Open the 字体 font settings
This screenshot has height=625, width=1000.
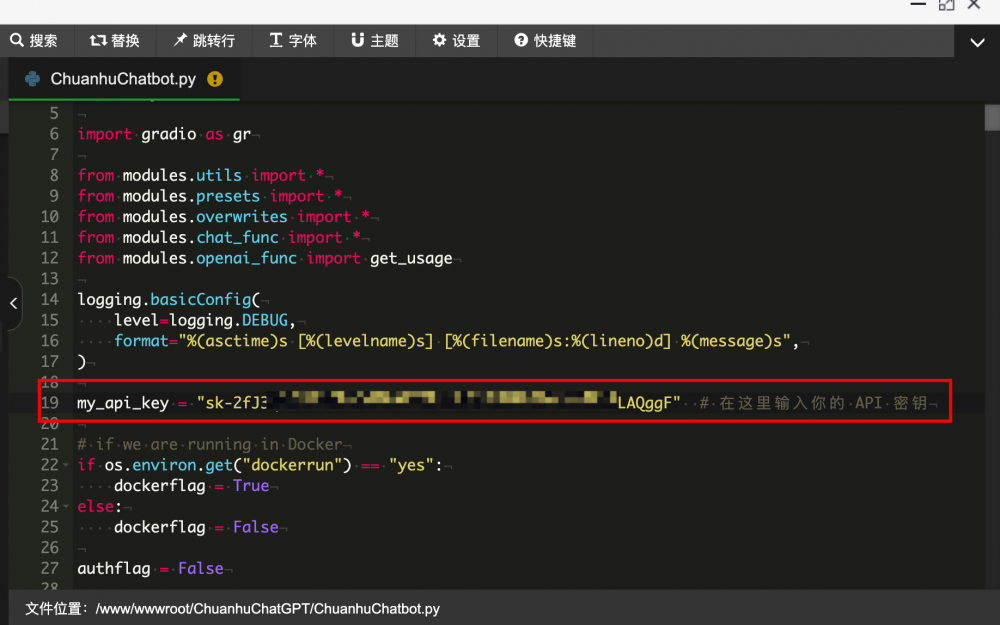point(292,41)
